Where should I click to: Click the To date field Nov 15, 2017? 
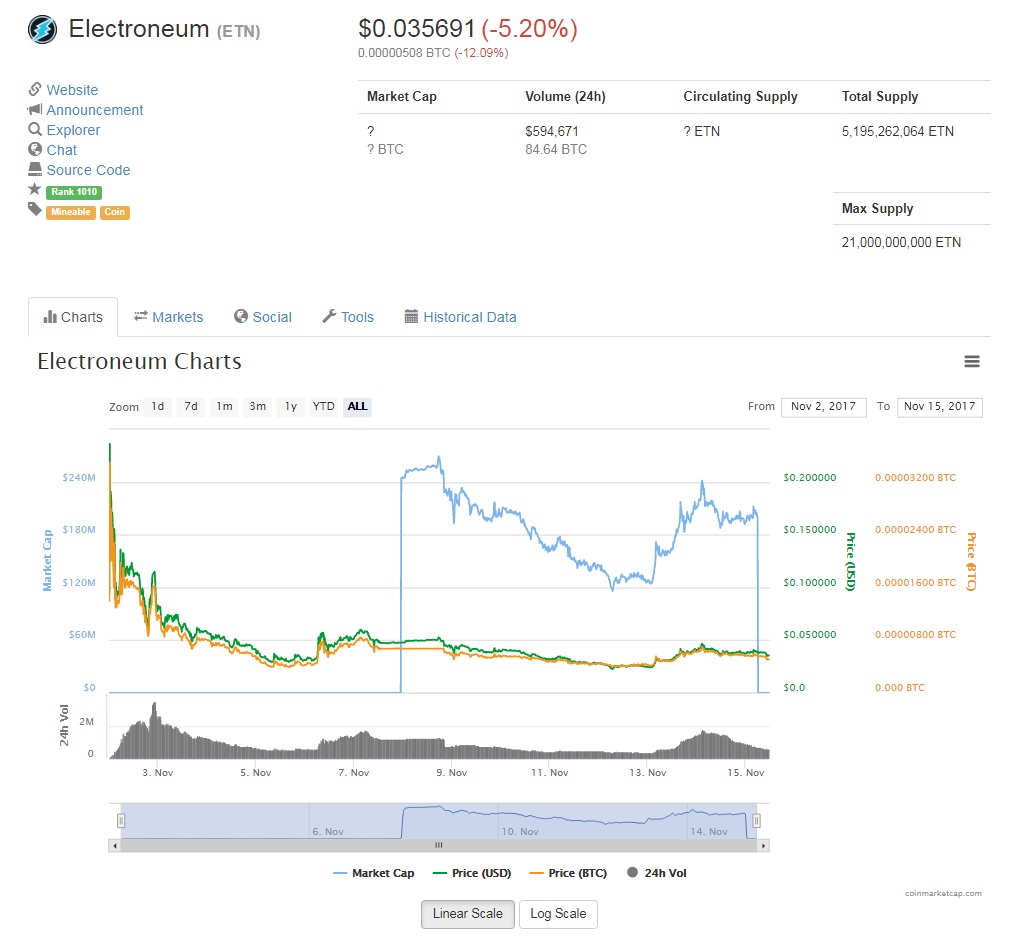[940, 407]
